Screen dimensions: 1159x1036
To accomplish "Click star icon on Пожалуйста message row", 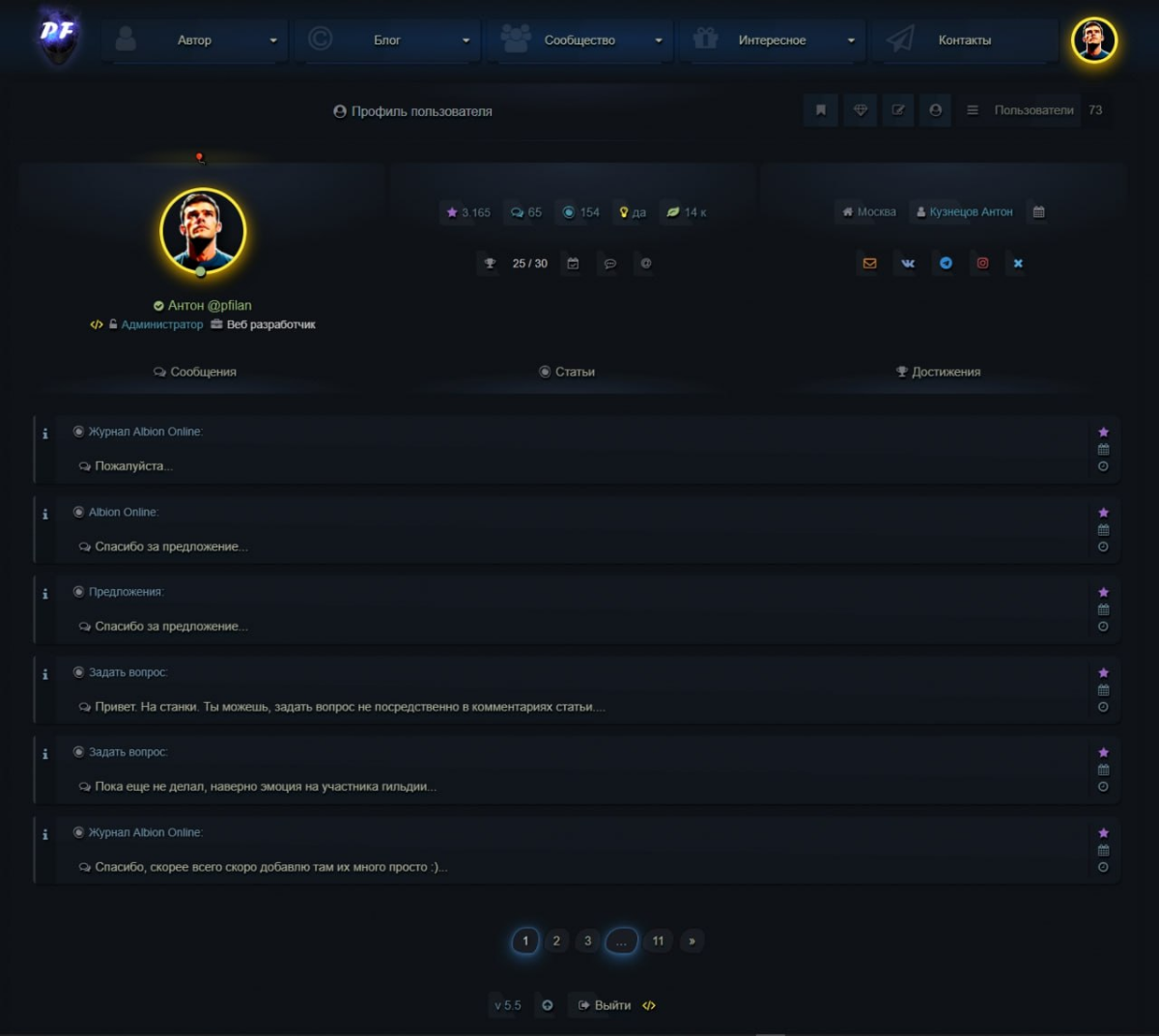I will point(1103,432).
